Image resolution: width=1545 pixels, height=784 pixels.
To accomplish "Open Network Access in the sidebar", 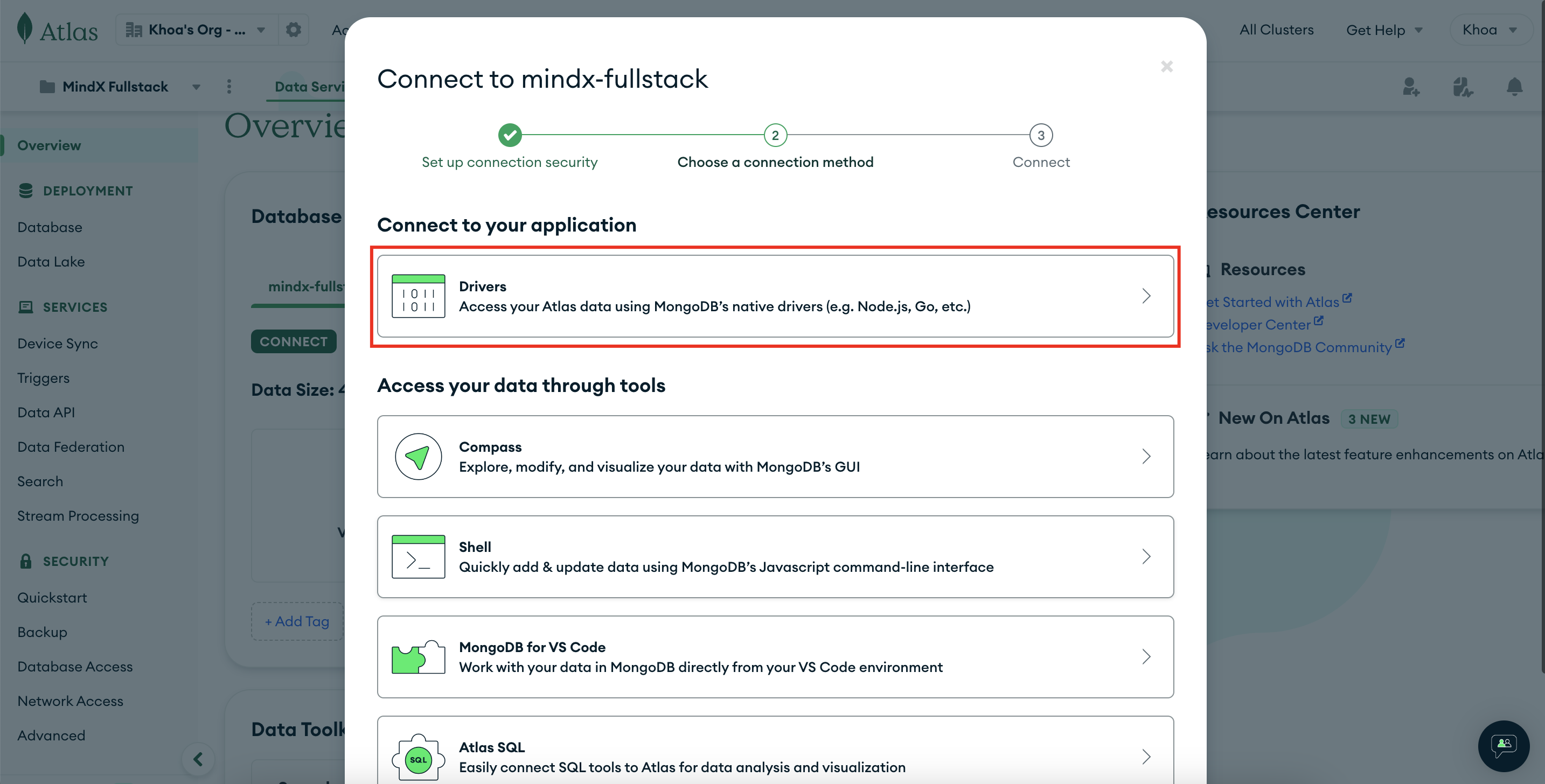I will click(x=70, y=701).
